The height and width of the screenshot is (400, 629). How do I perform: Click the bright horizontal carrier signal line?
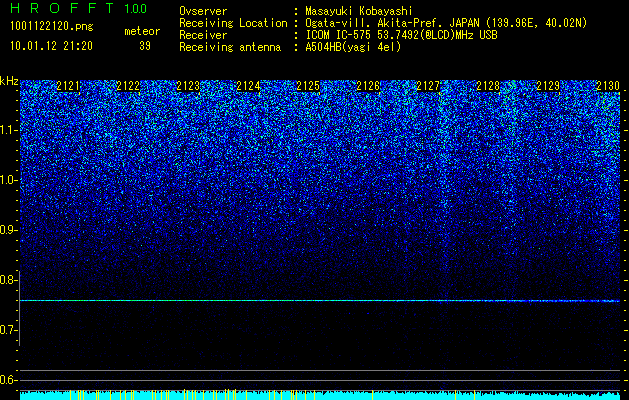320,301
